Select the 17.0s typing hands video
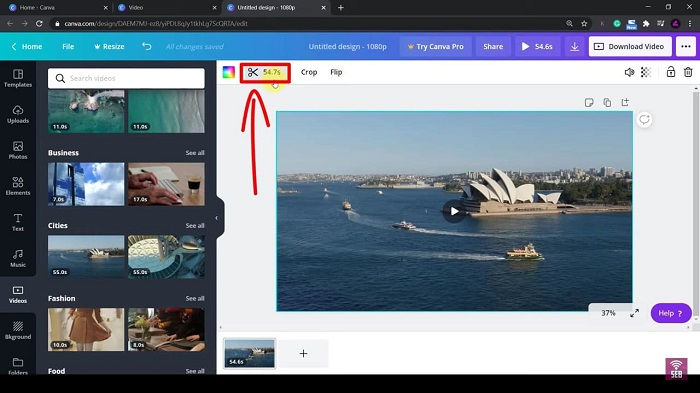This screenshot has height=393, width=700. point(166,184)
